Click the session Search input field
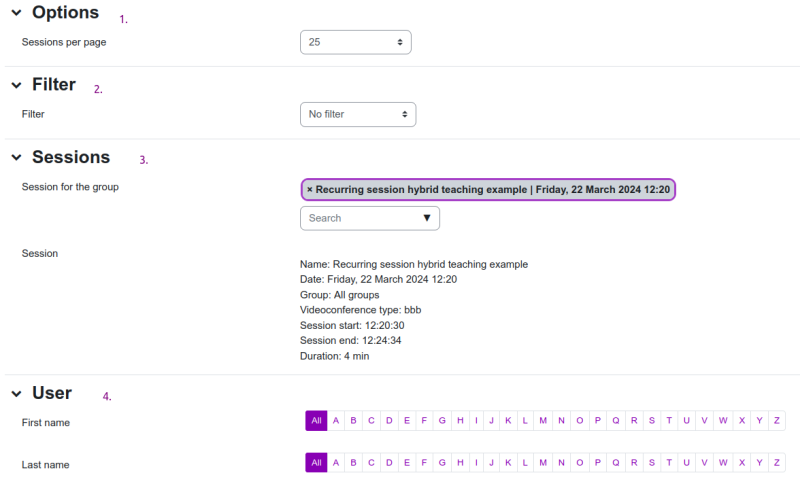The width and height of the screenshot is (800, 488). (x=360, y=218)
